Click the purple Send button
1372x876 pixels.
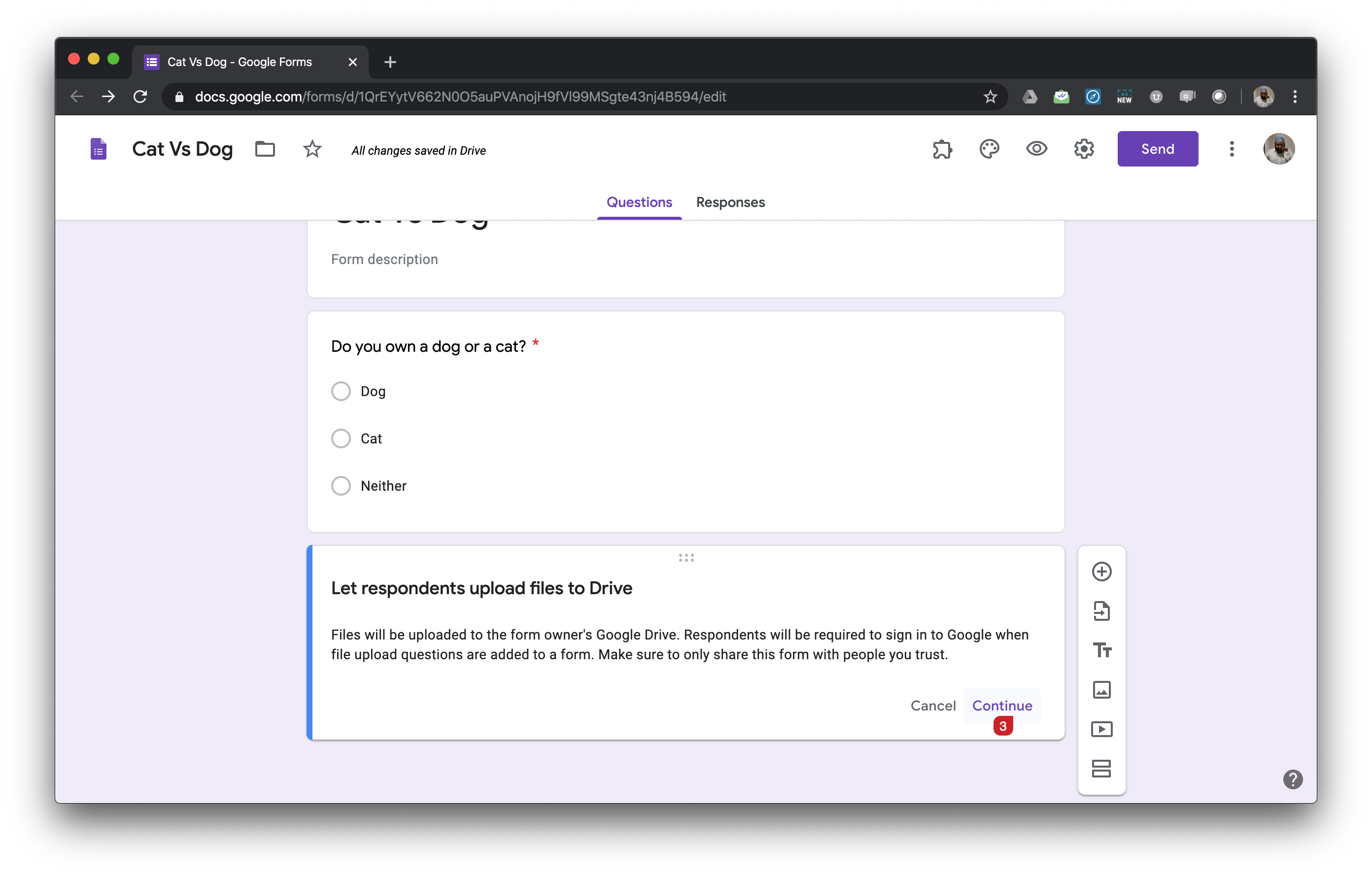pyautogui.click(x=1157, y=149)
